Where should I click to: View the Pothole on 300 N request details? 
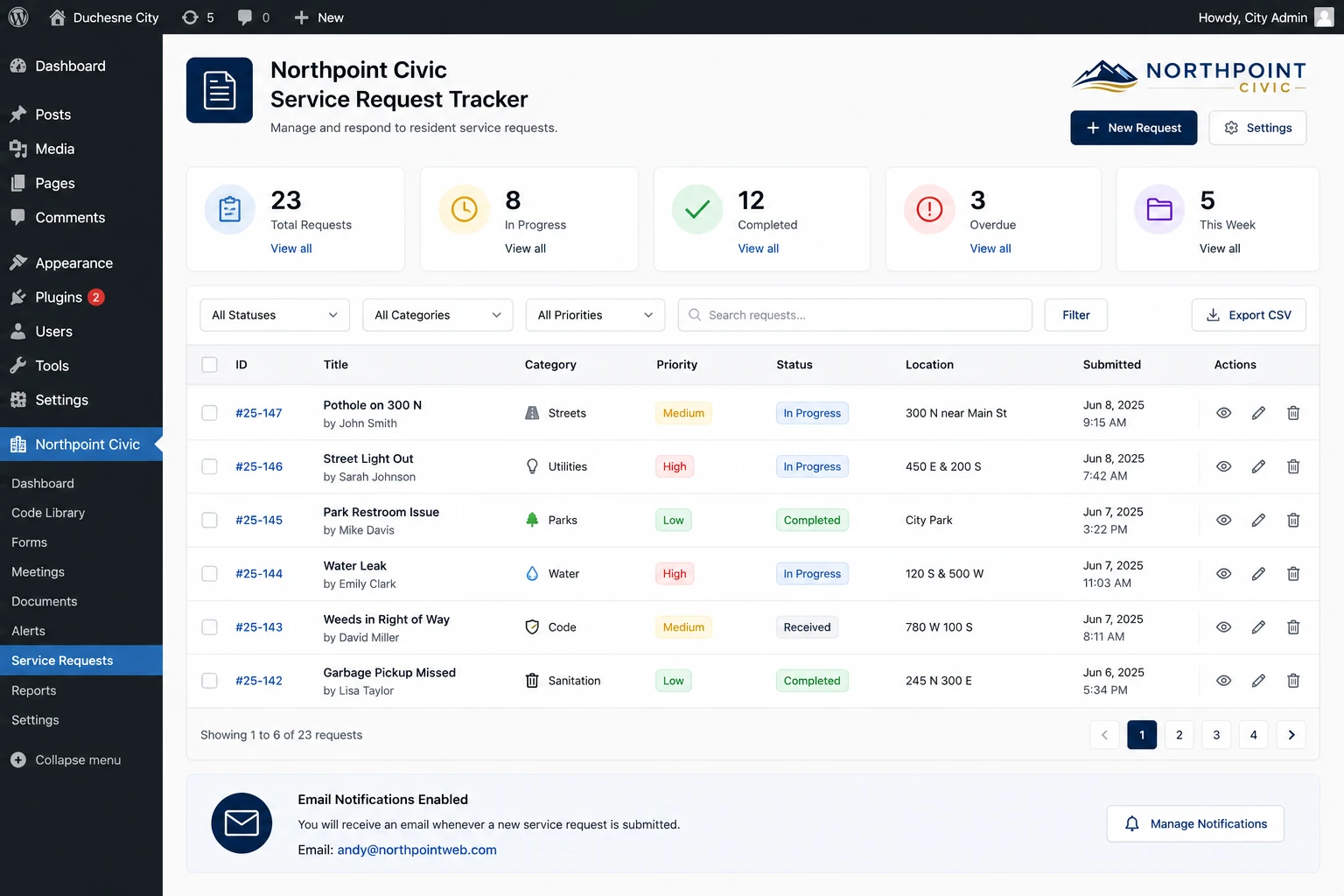pos(1224,413)
